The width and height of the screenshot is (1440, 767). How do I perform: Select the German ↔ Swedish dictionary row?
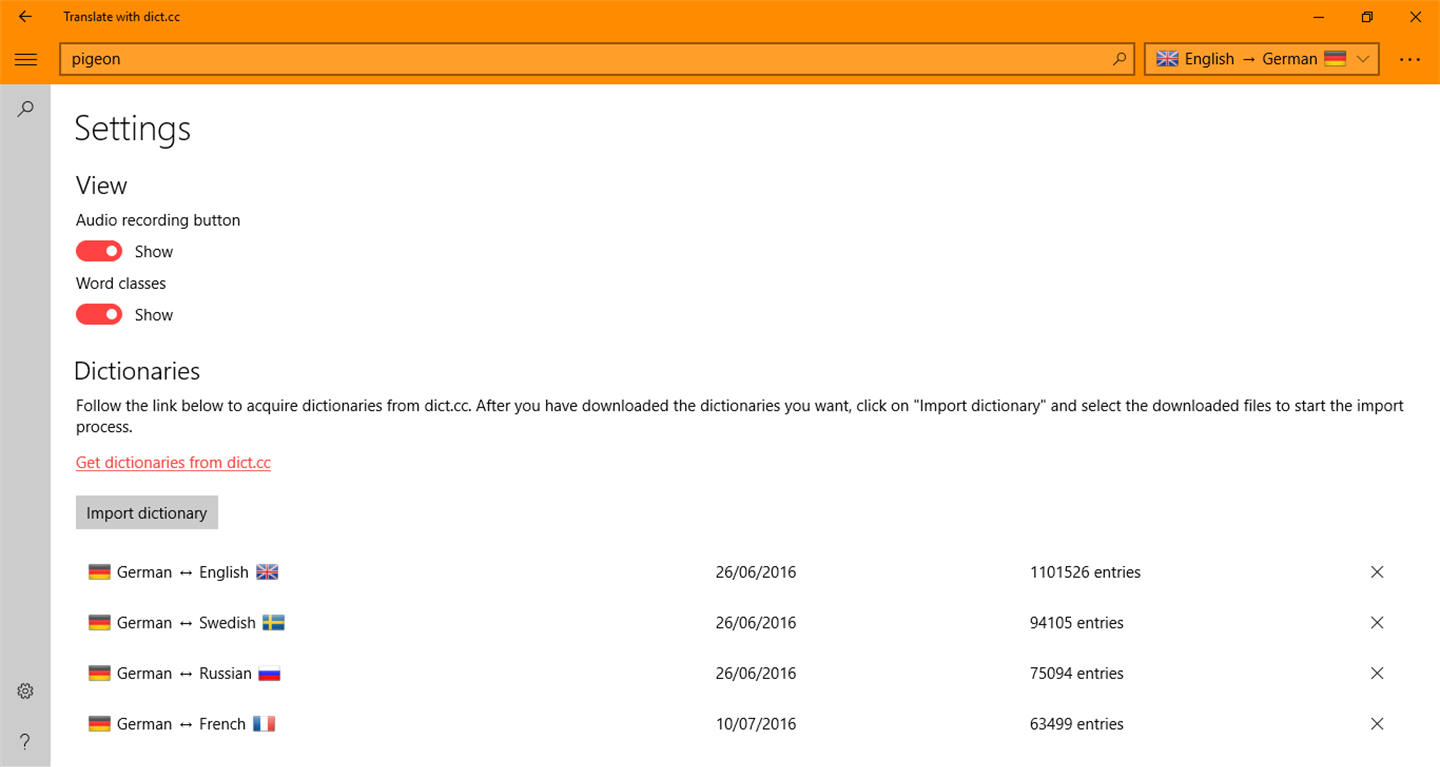pyautogui.click(x=739, y=622)
